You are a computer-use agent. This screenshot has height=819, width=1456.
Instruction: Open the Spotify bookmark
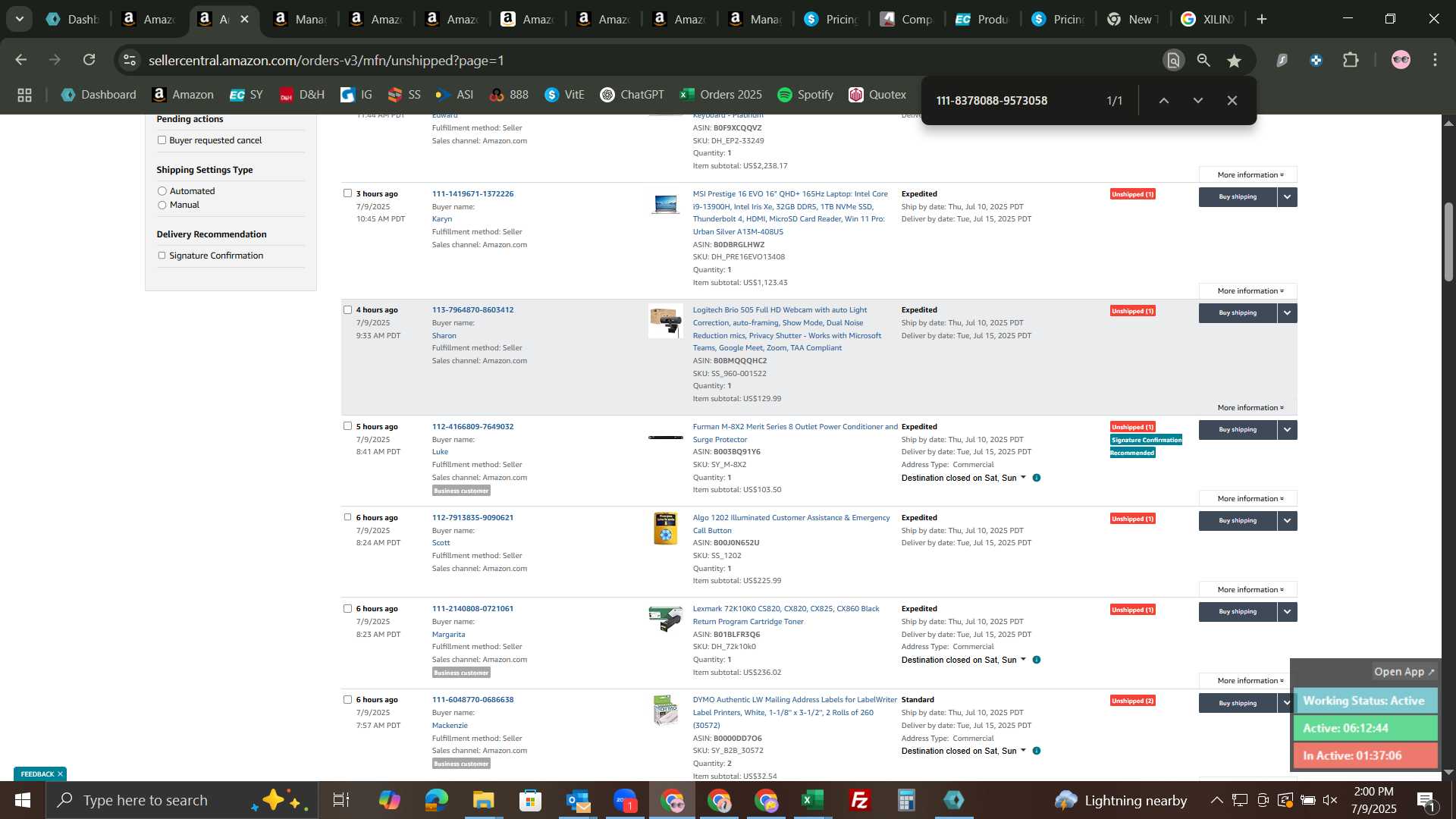click(805, 95)
